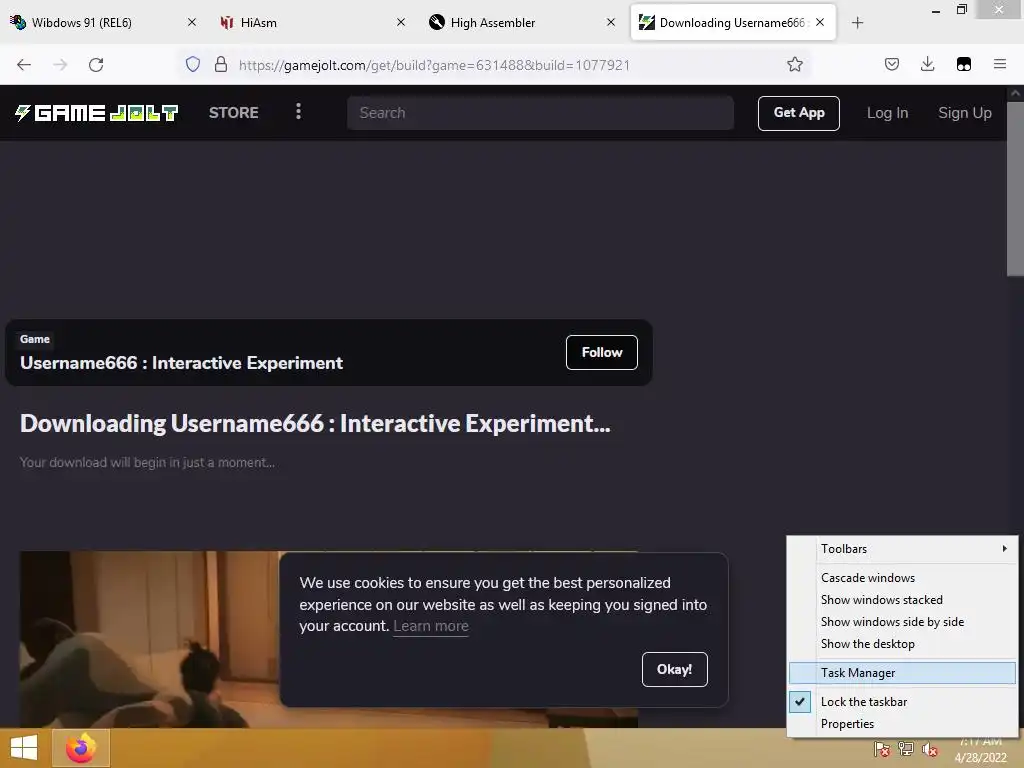Screen dimensions: 1024x768
Task: Bookmark this page with the star icon
Action: coord(795,64)
